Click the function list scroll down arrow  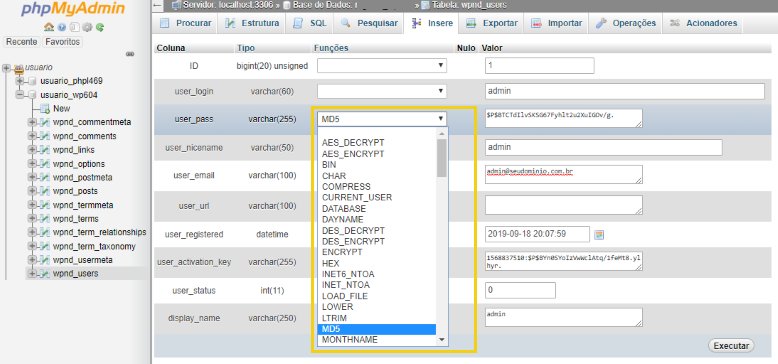pyautogui.click(x=442, y=340)
